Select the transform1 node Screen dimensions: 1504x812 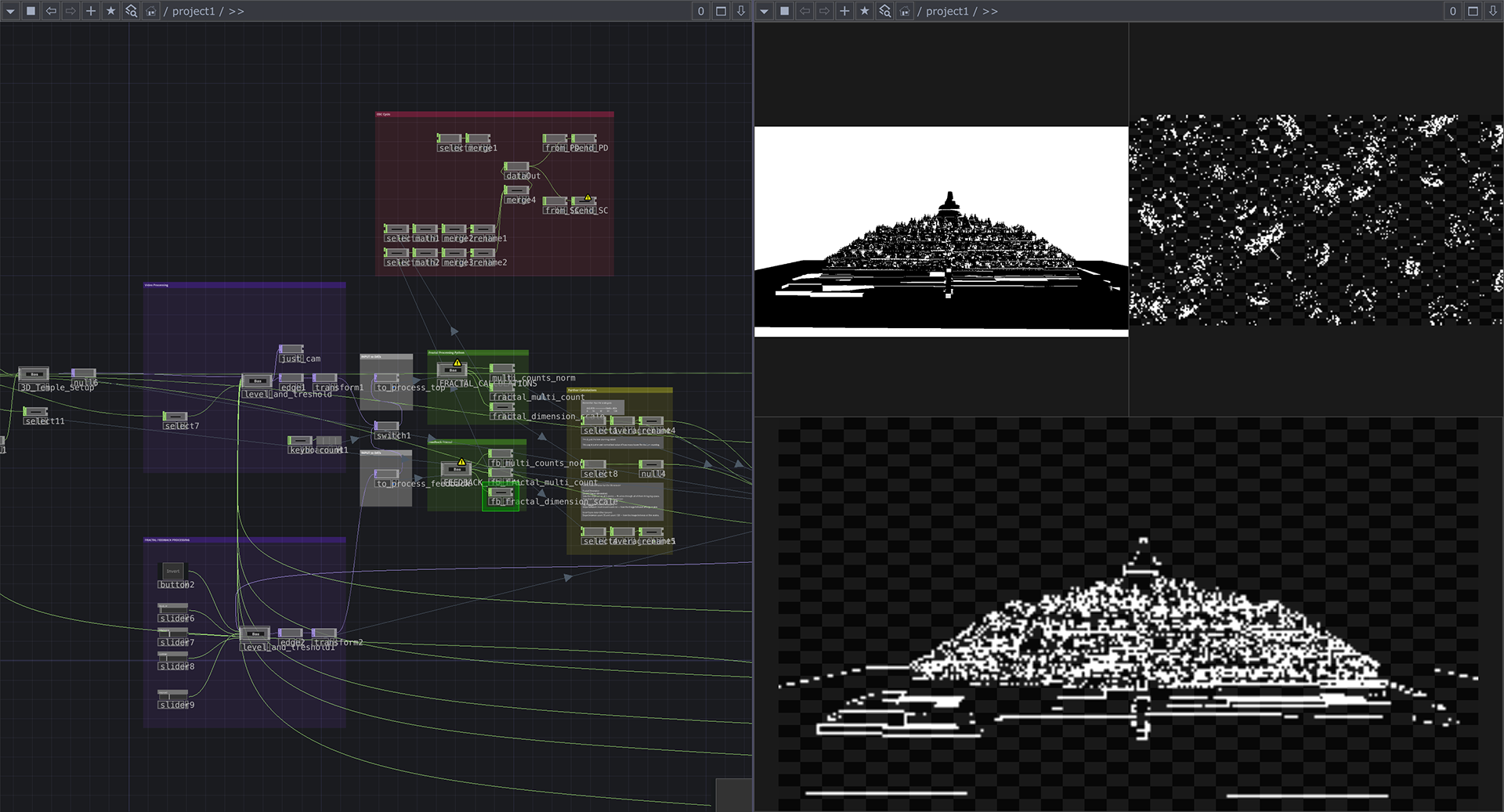324,378
